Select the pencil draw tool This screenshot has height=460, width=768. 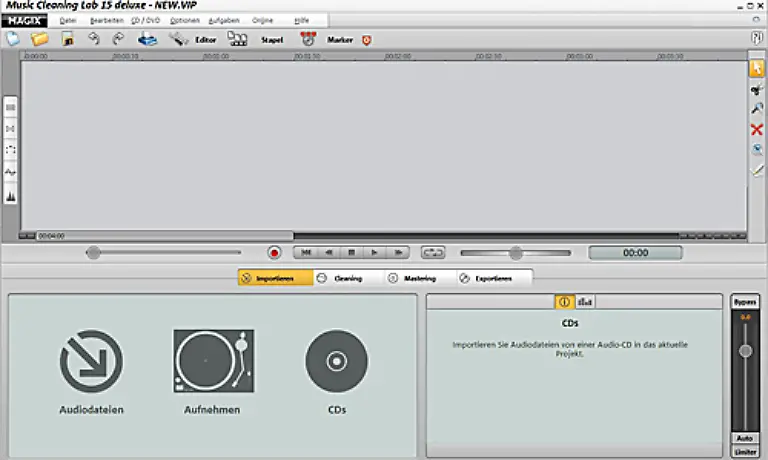pos(757,170)
